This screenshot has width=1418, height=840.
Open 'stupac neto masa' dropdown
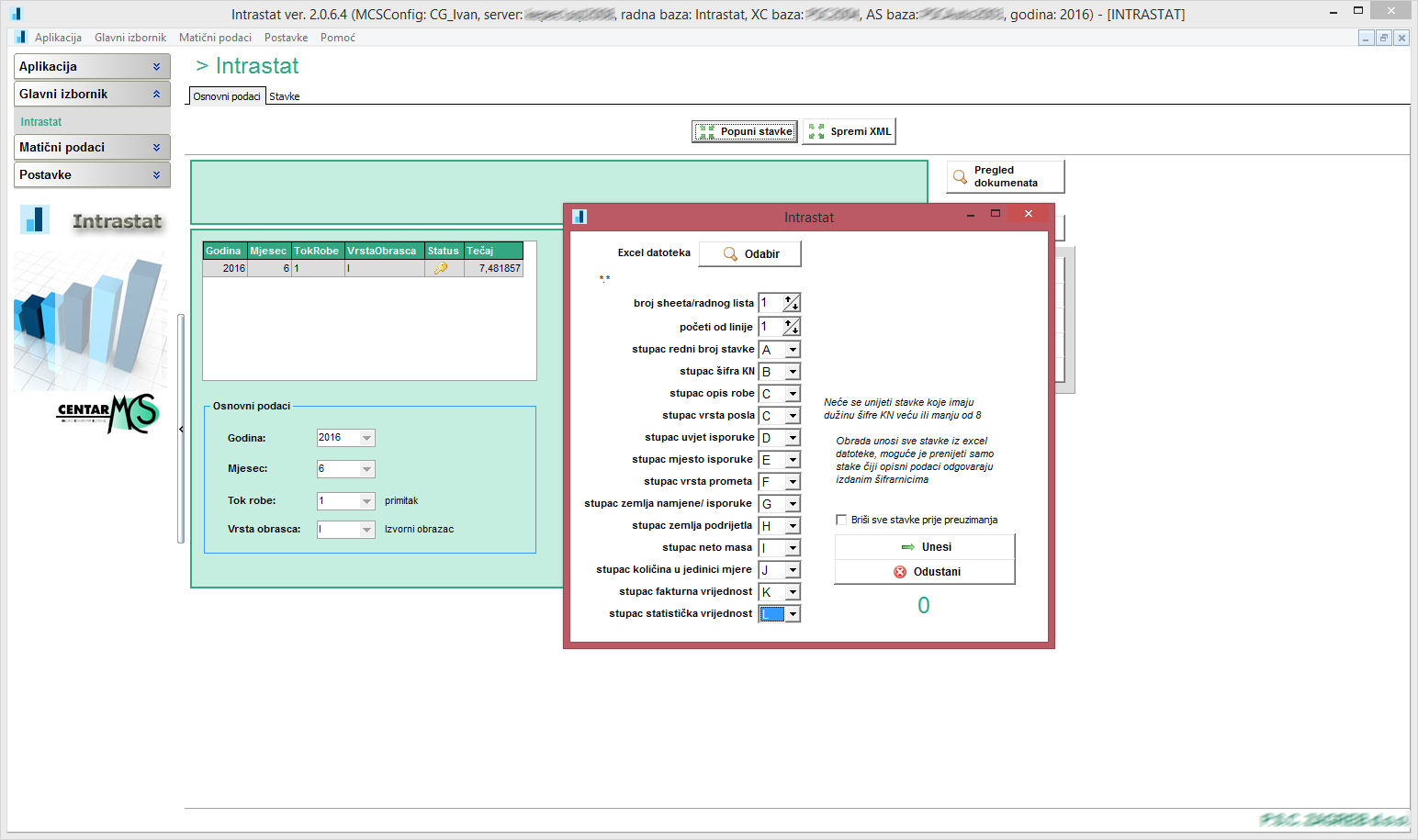(793, 548)
